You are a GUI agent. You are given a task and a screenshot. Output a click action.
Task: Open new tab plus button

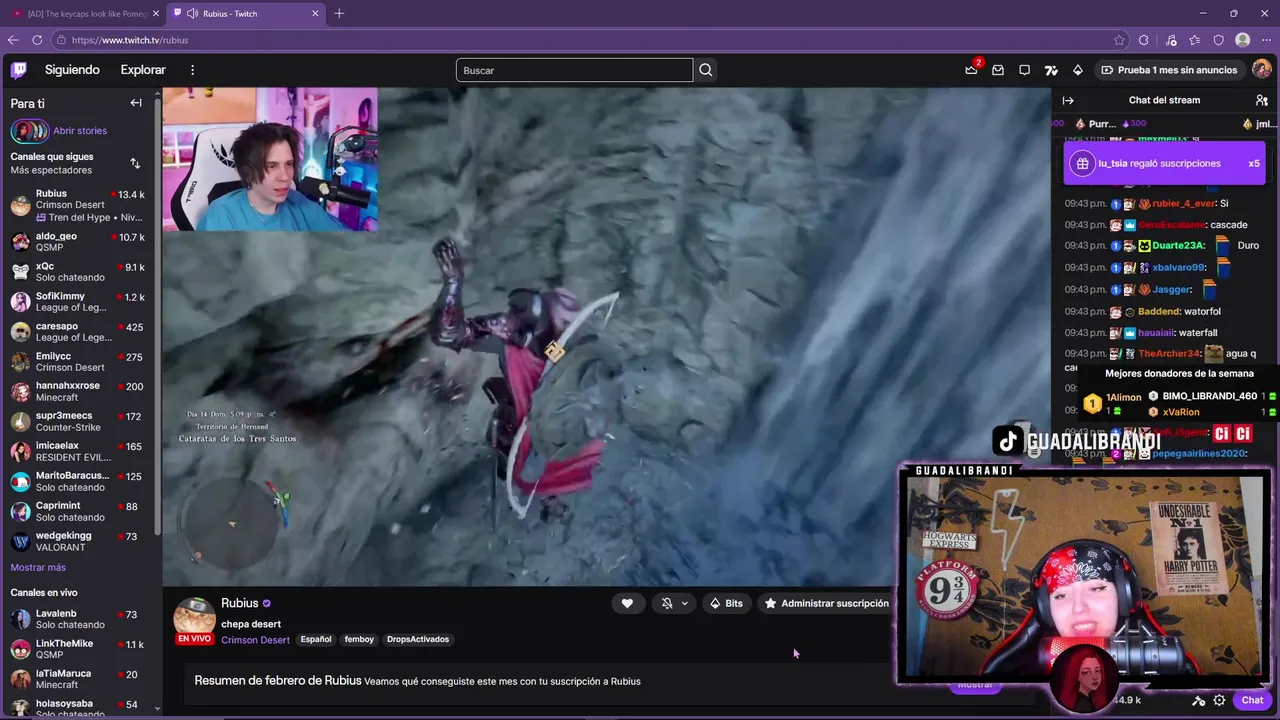pyautogui.click(x=339, y=13)
